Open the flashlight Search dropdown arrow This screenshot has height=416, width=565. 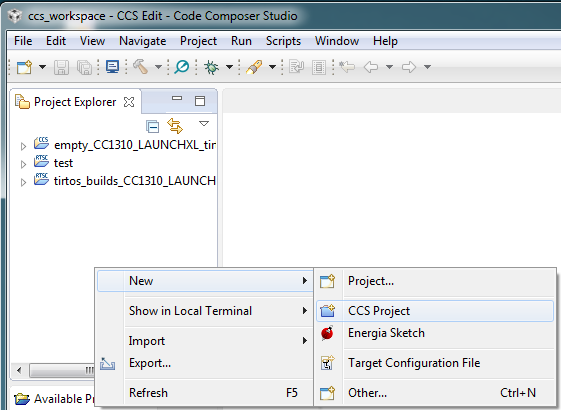273,67
